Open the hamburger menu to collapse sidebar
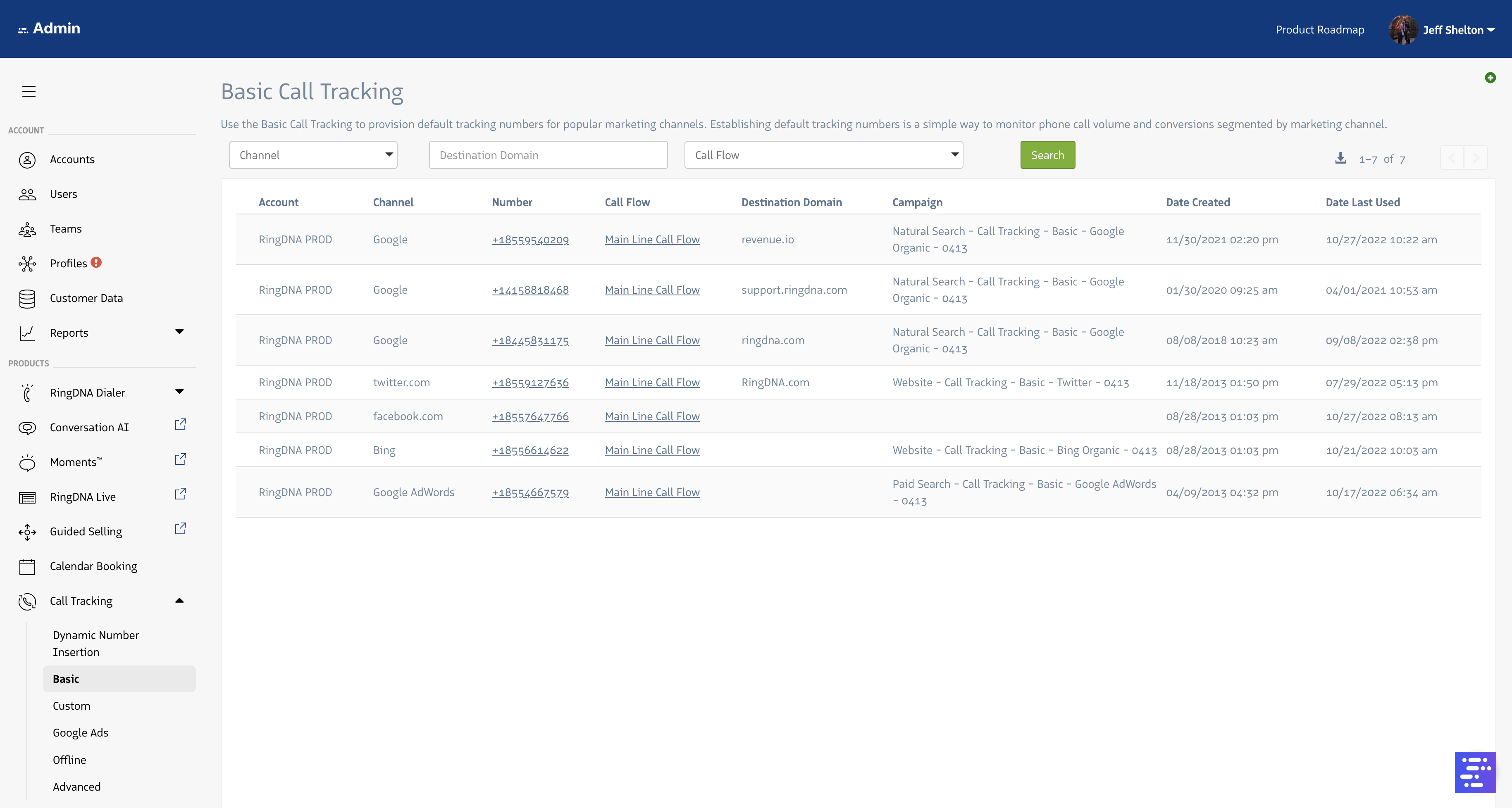This screenshot has height=808, width=1512. pyautogui.click(x=29, y=91)
